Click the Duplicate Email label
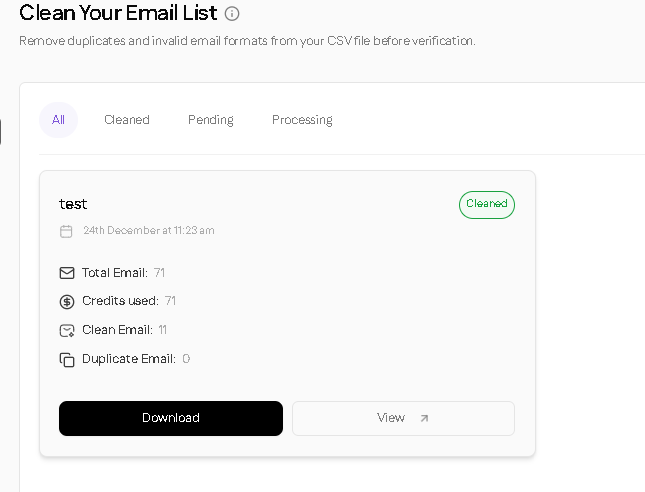 tap(129, 359)
